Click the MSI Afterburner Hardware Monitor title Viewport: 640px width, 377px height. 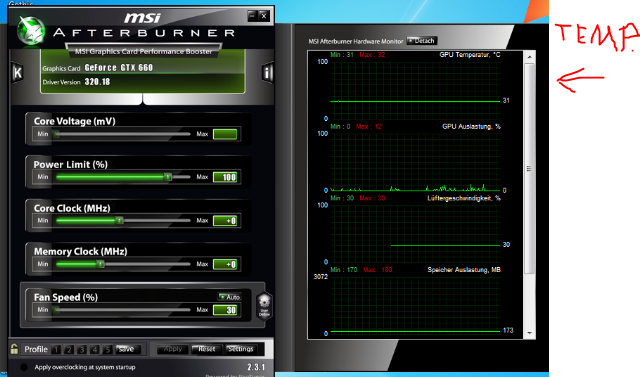tap(356, 41)
